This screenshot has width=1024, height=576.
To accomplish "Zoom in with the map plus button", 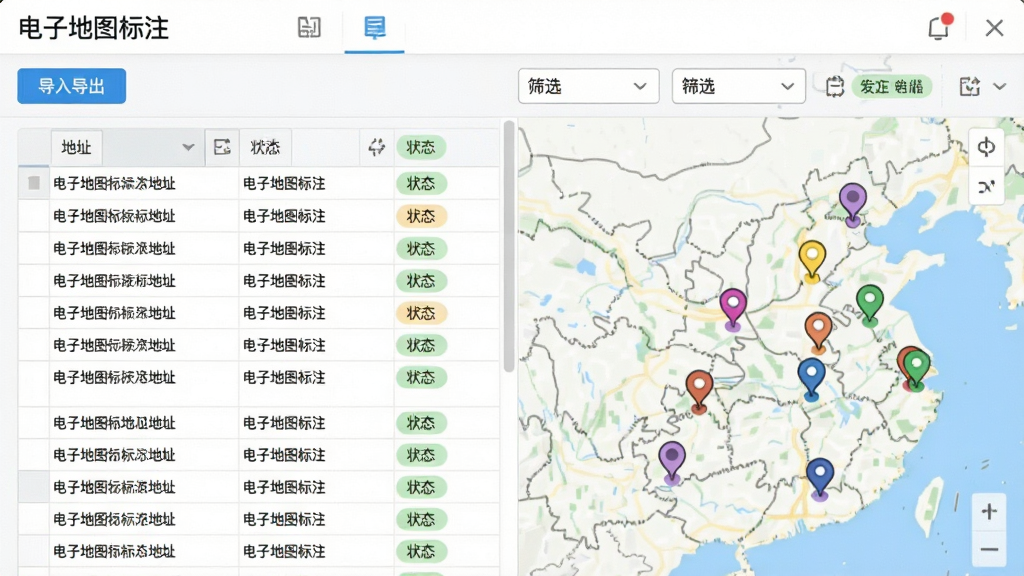I will pyautogui.click(x=989, y=511).
